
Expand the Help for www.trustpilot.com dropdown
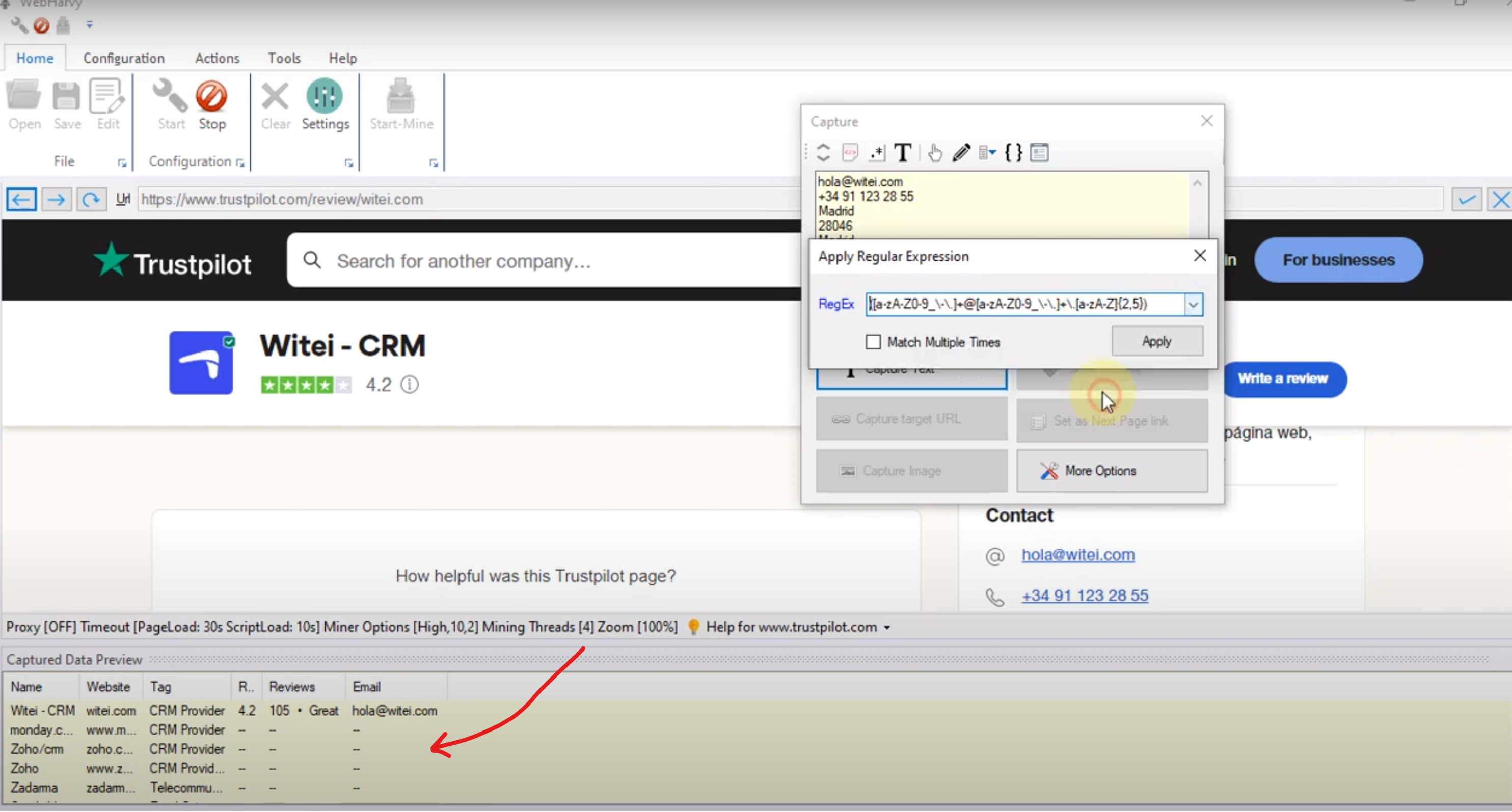click(x=887, y=628)
